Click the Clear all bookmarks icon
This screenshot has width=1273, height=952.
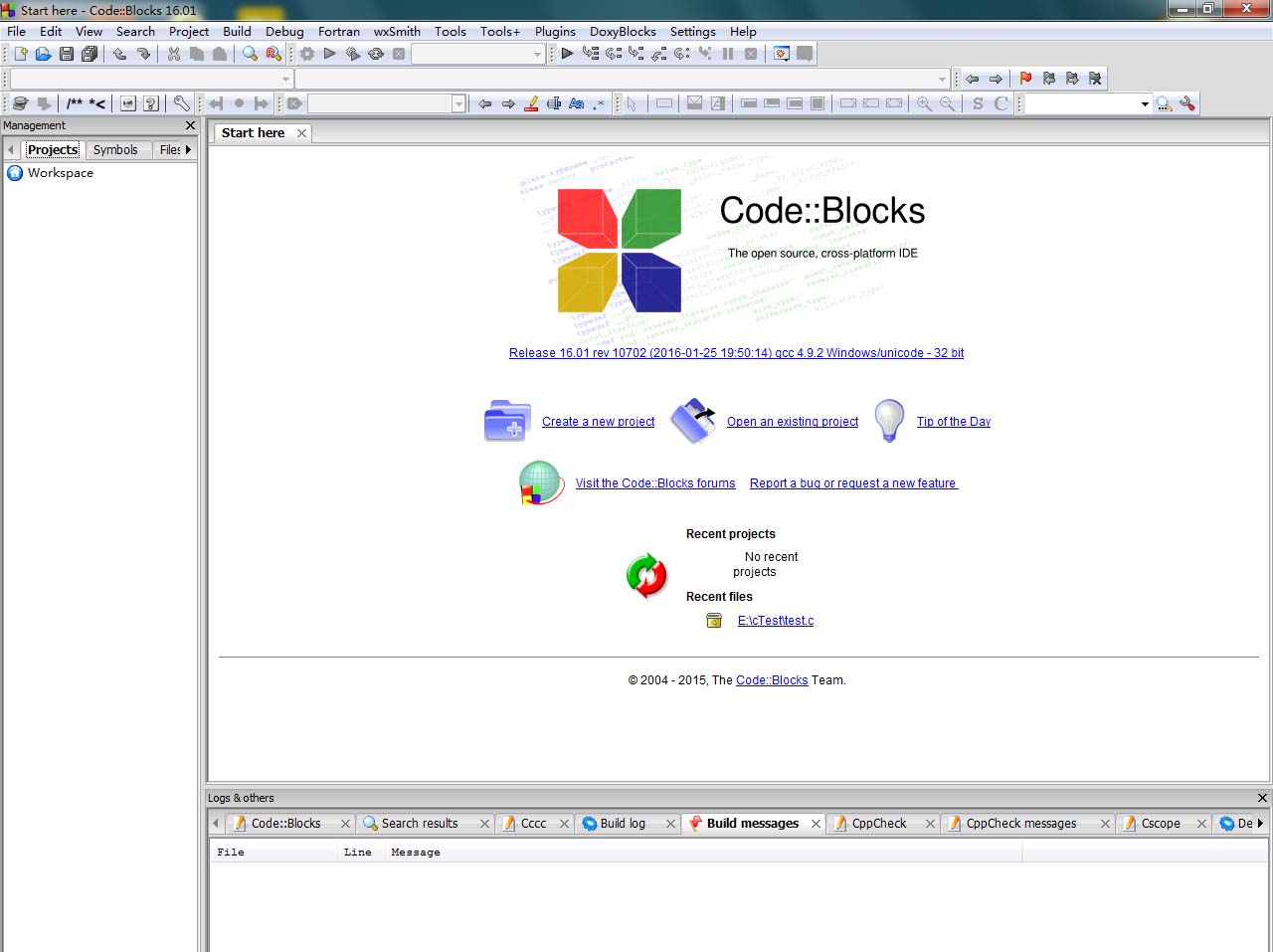pyautogui.click(x=1095, y=79)
